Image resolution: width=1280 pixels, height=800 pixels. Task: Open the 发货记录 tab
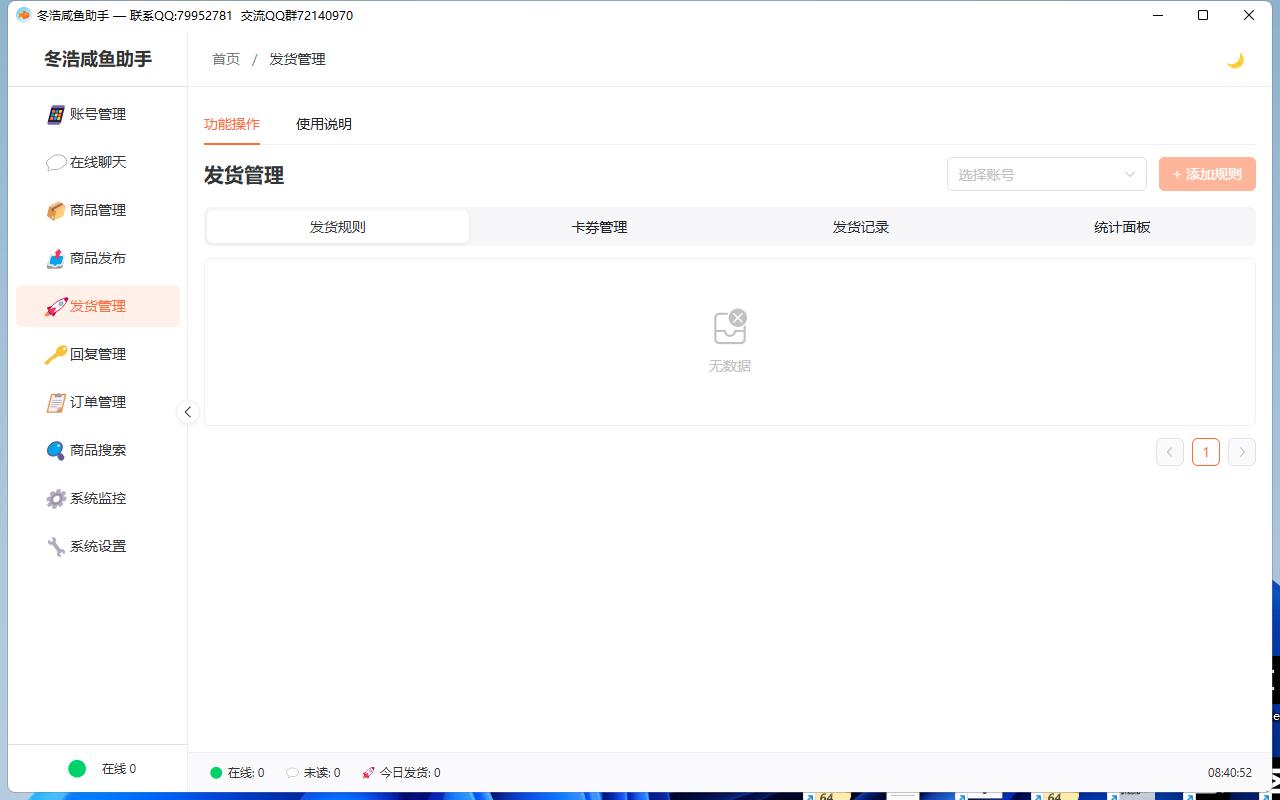click(861, 227)
